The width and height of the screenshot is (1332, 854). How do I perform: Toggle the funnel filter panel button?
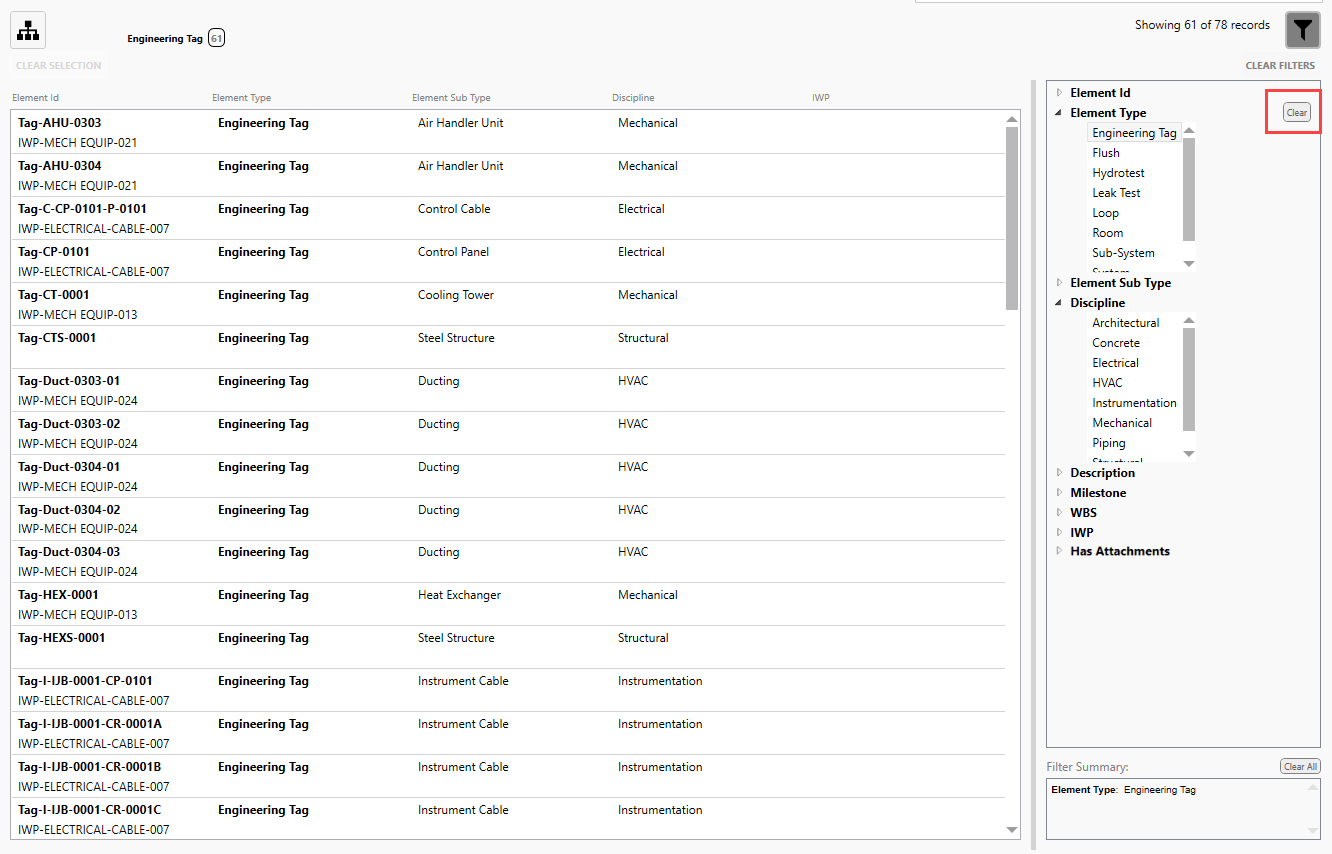(1302, 30)
